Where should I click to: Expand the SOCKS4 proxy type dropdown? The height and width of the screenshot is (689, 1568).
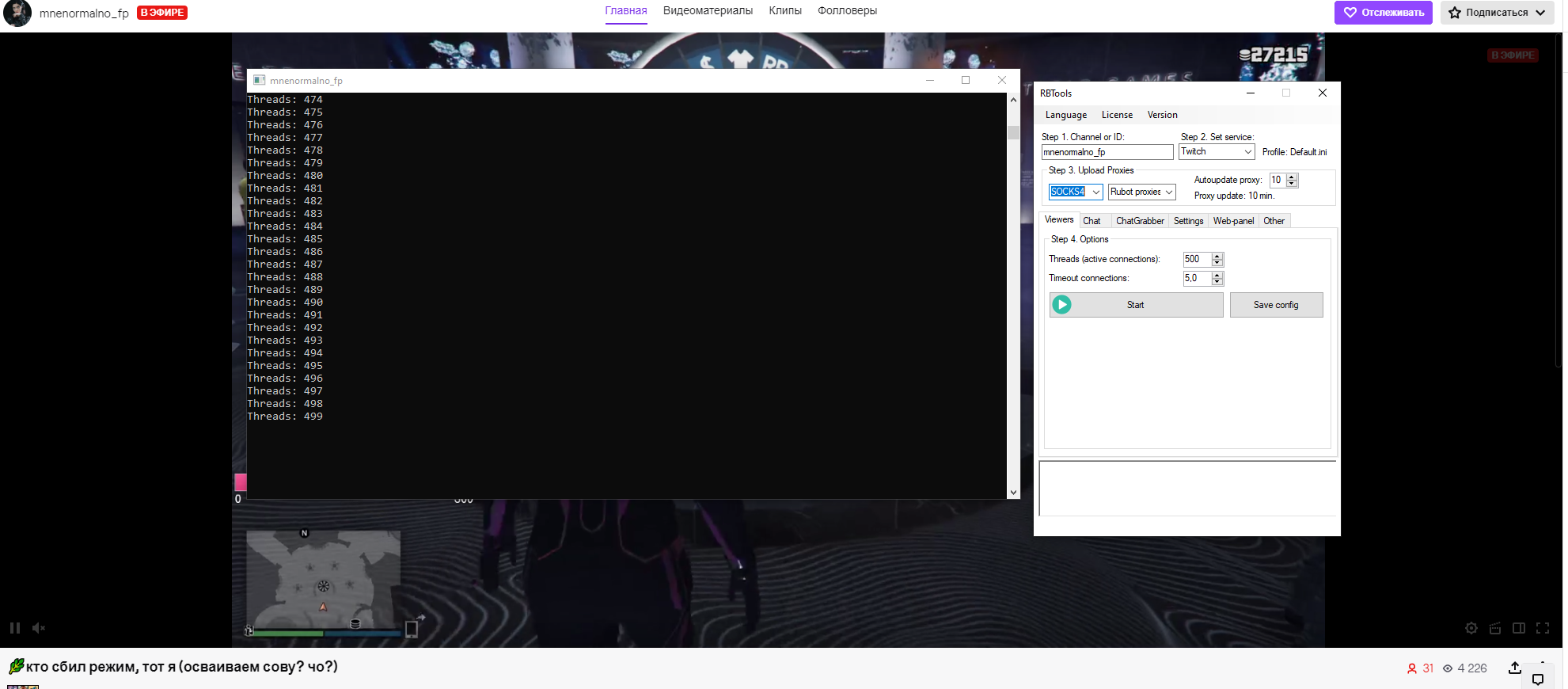1095,192
